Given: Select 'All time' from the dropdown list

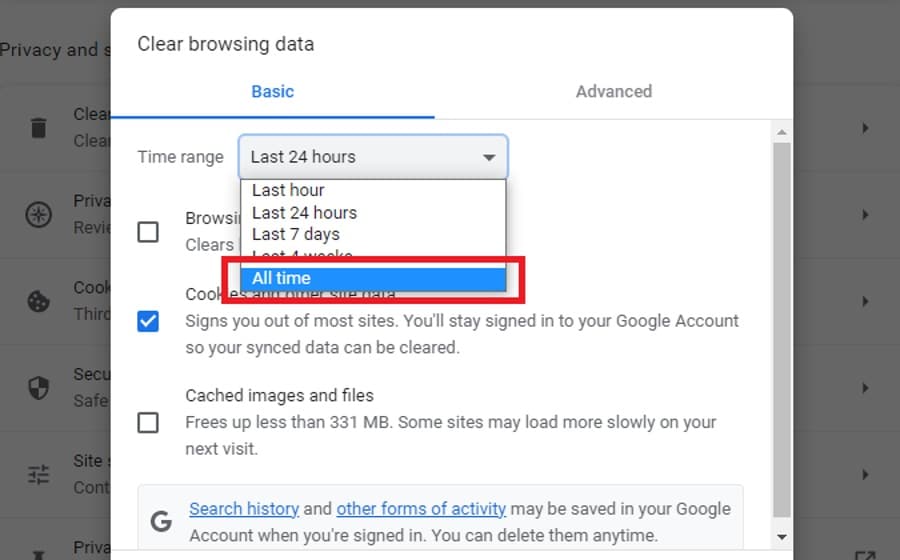Looking at the screenshot, I should click(373, 279).
